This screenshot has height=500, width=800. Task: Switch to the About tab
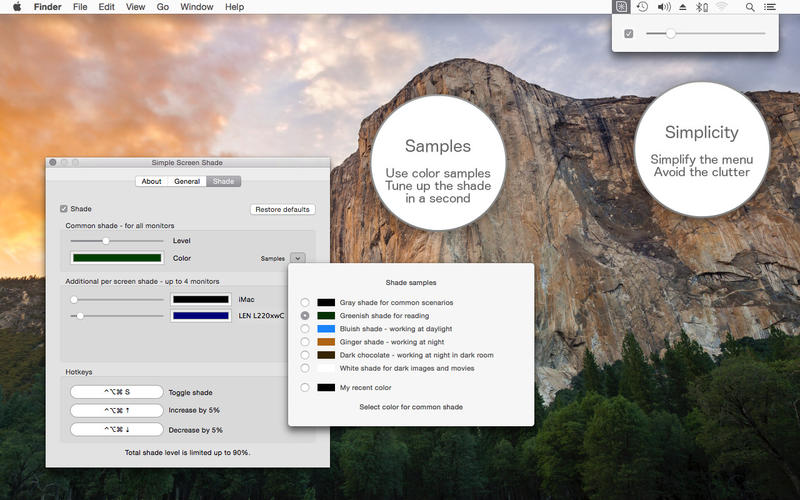coord(152,181)
